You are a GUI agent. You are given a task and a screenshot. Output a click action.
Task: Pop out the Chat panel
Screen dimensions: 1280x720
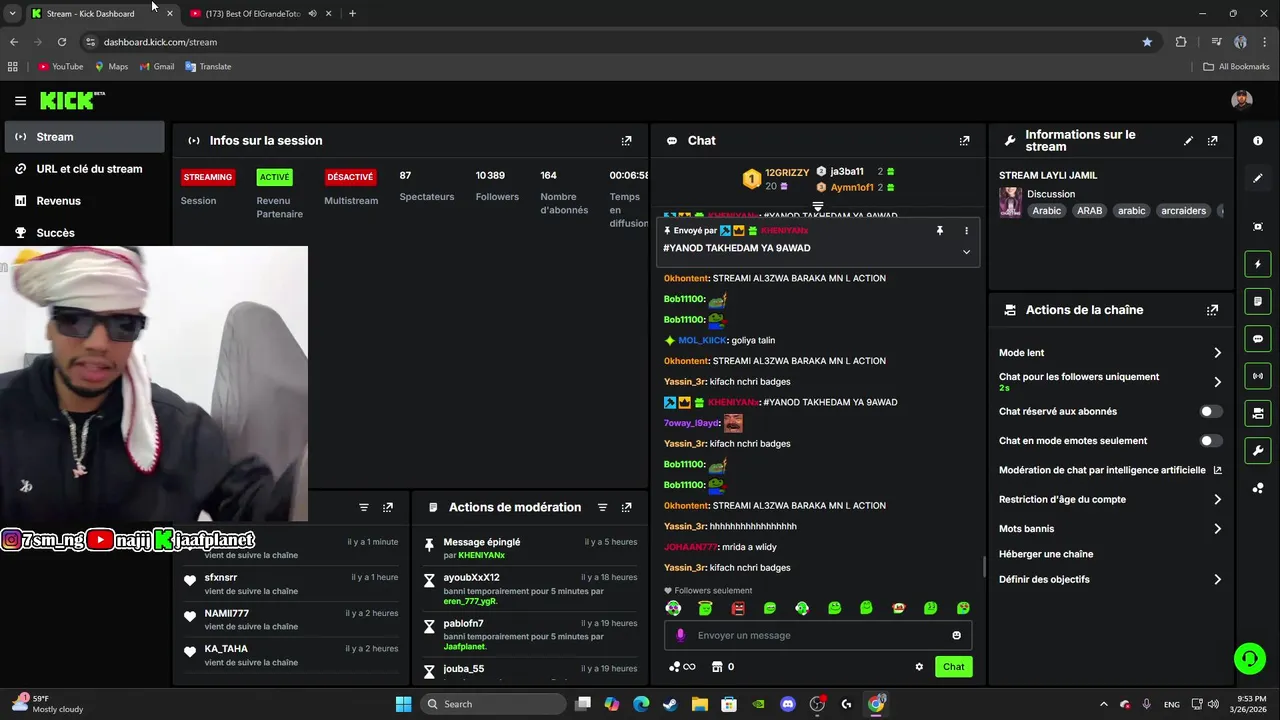tap(964, 141)
